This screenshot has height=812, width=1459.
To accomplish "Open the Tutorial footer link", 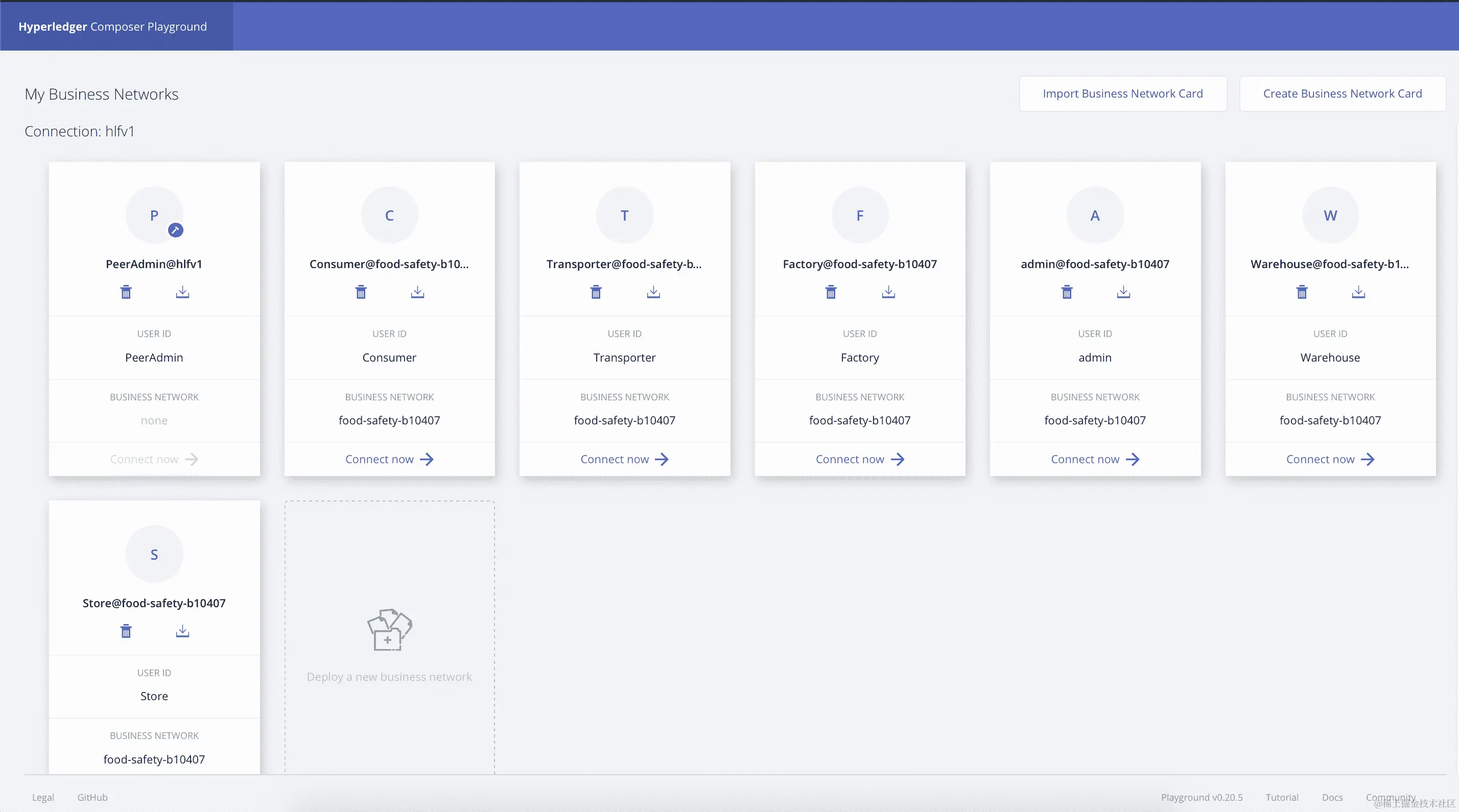I will pyautogui.click(x=1282, y=797).
